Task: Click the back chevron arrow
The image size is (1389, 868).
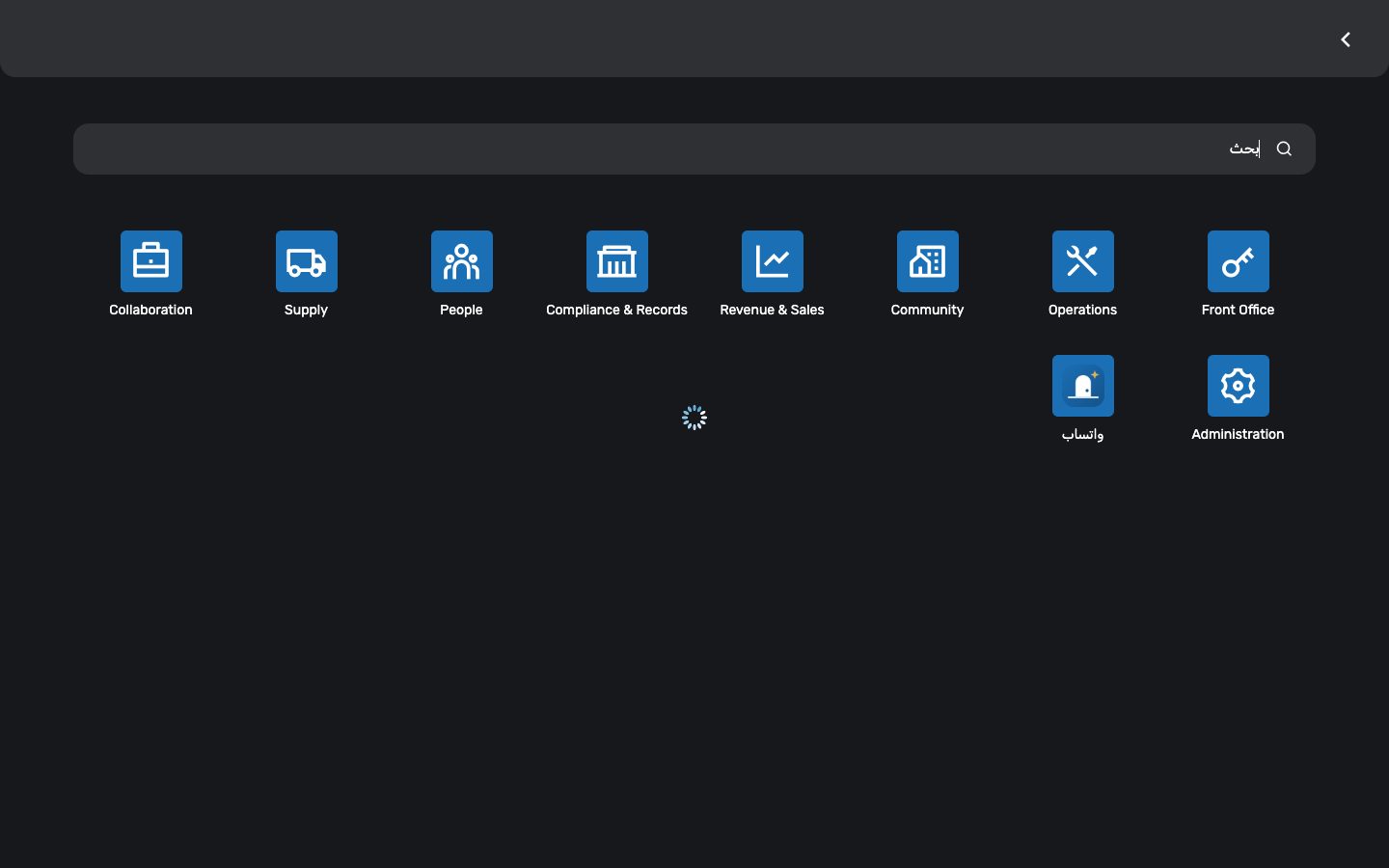Action: point(1346,40)
